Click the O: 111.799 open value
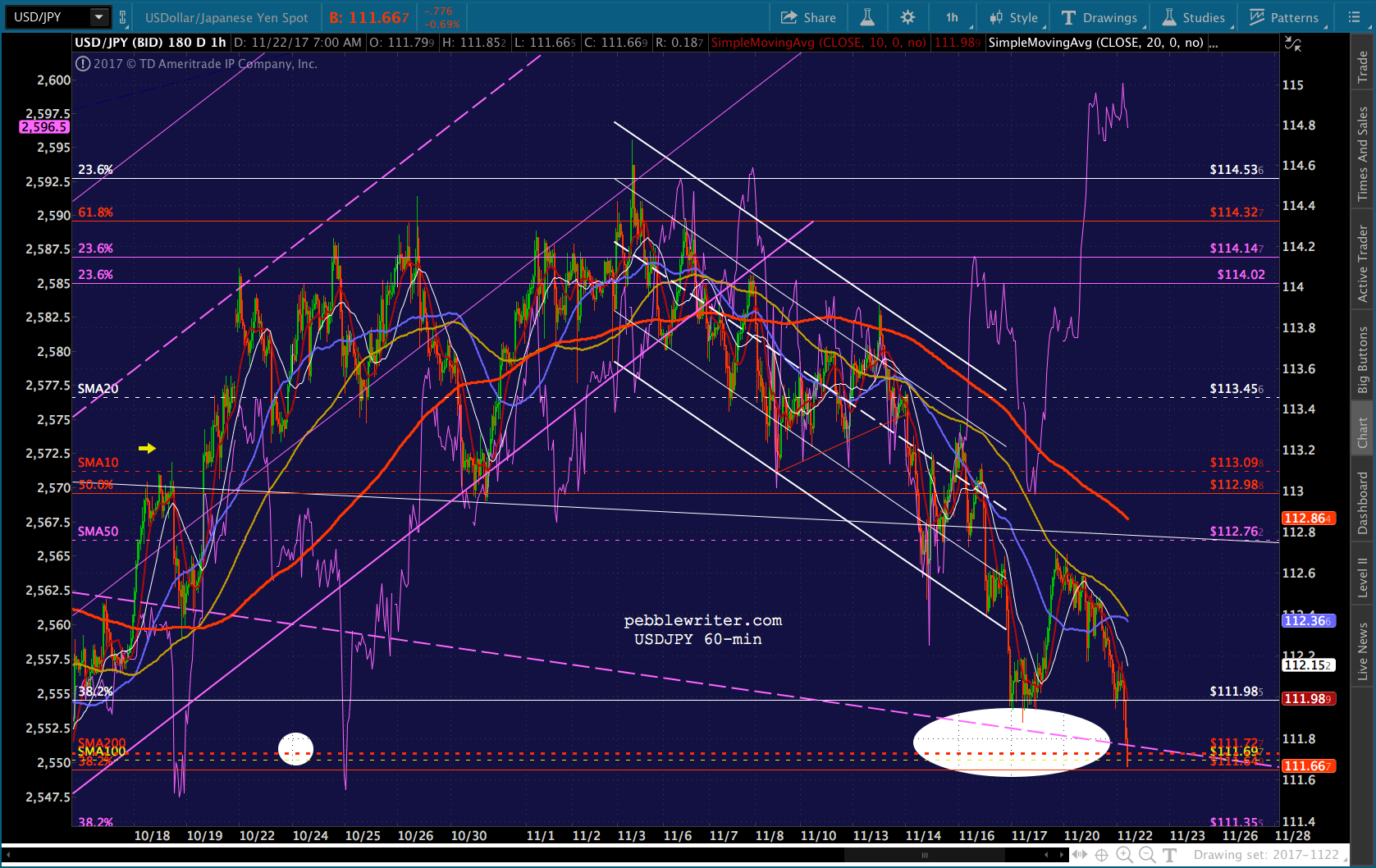Screen dimensions: 1376x868 pos(401,43)
